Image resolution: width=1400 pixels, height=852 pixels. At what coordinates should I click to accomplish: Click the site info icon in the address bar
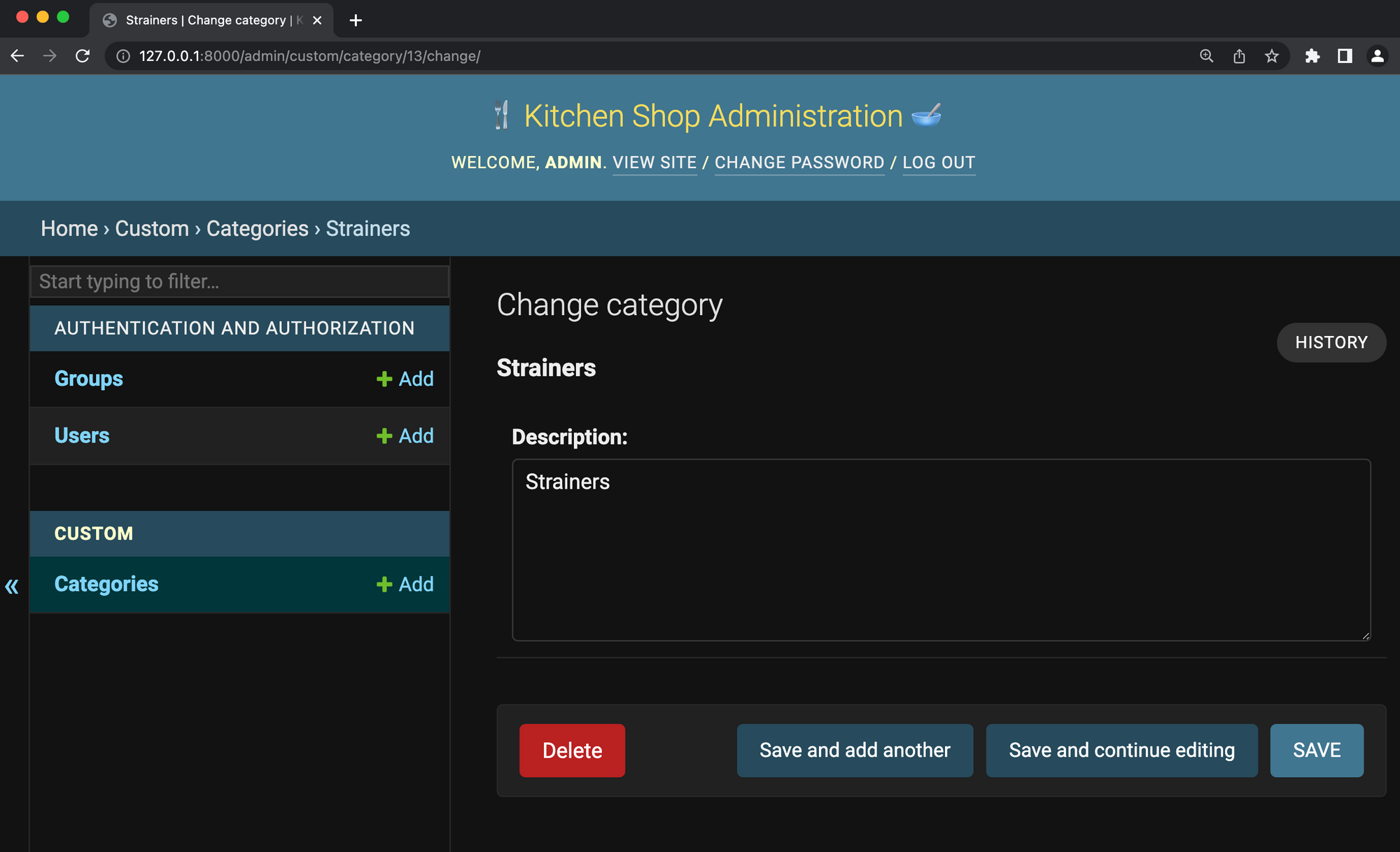click(x=123, y=56)
